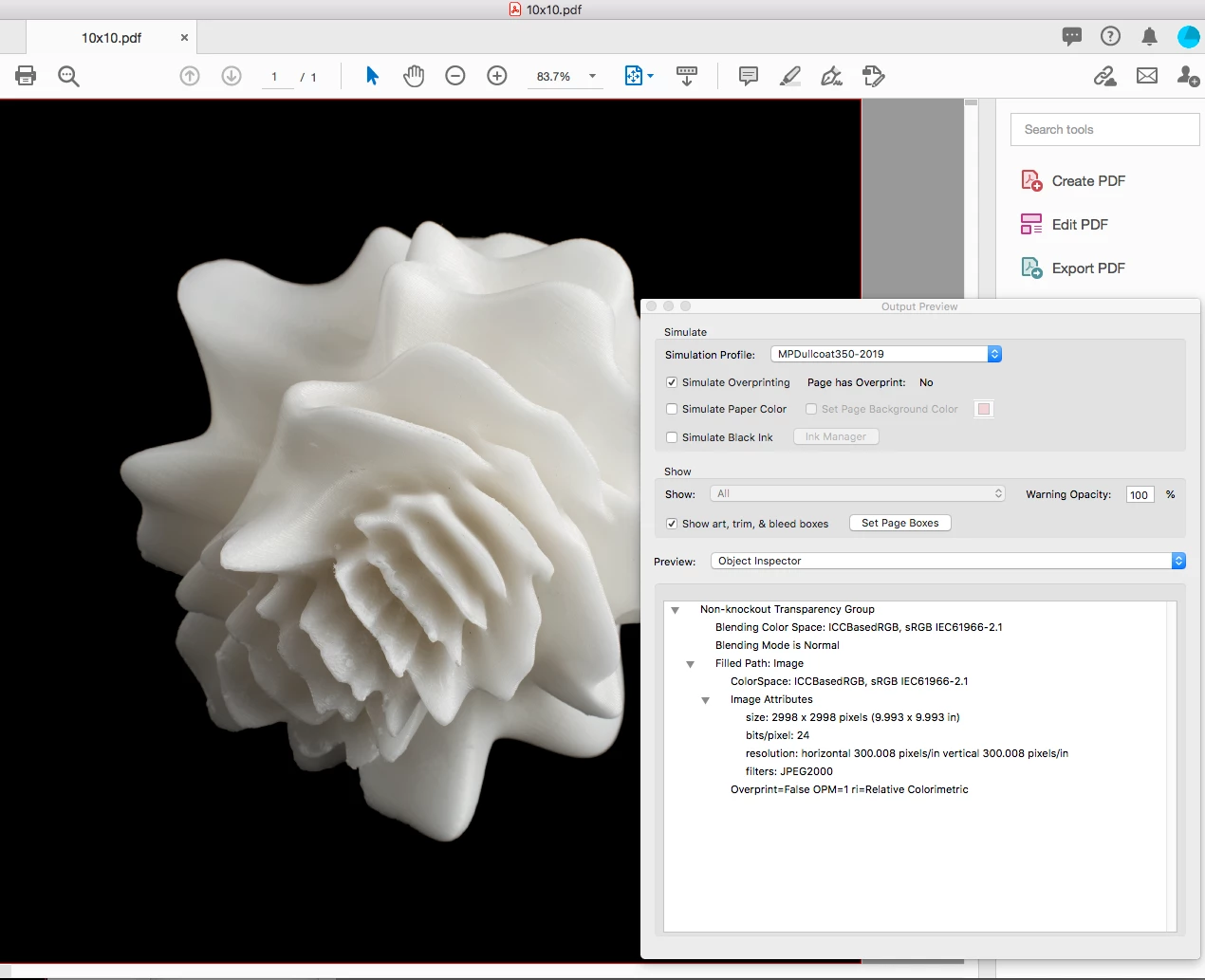Image resolution: width=1205 pixels, height=980 pixels.
Task: Open the Preview Object Inspector dropdown
Action: click(x=948, y=561)
